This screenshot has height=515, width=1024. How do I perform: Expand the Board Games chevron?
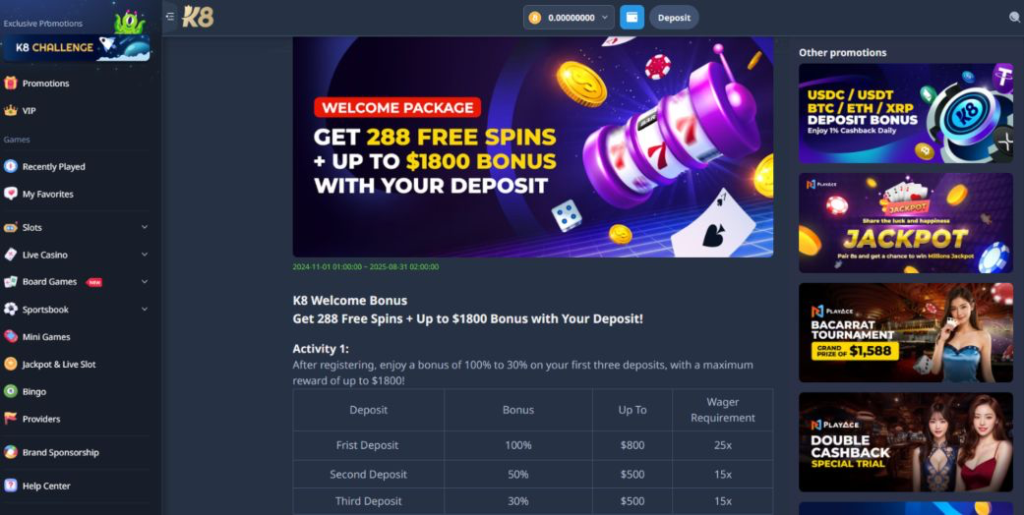(144, 282)
